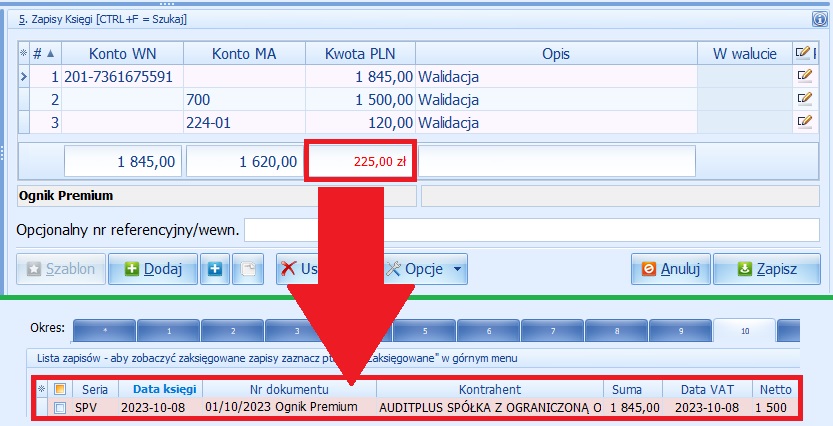Save the entry with Zapisz
This screenshot has width=833, height=426.
tap(767, 269)
